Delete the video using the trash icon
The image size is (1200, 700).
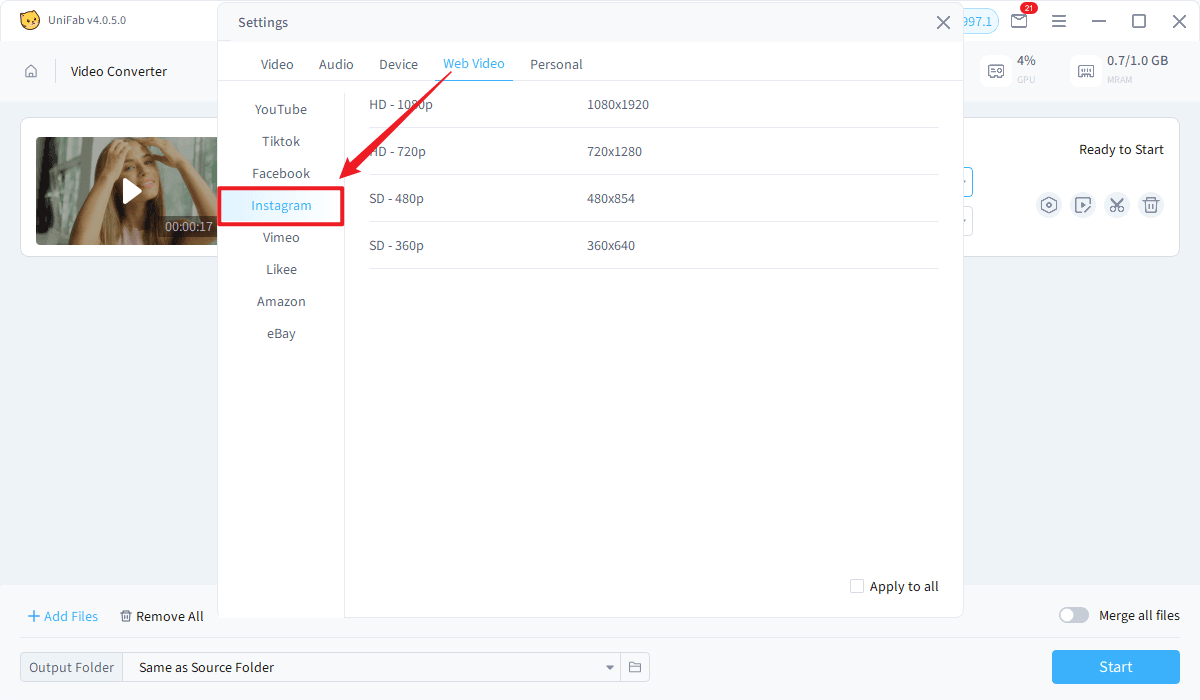(1150, 204)
